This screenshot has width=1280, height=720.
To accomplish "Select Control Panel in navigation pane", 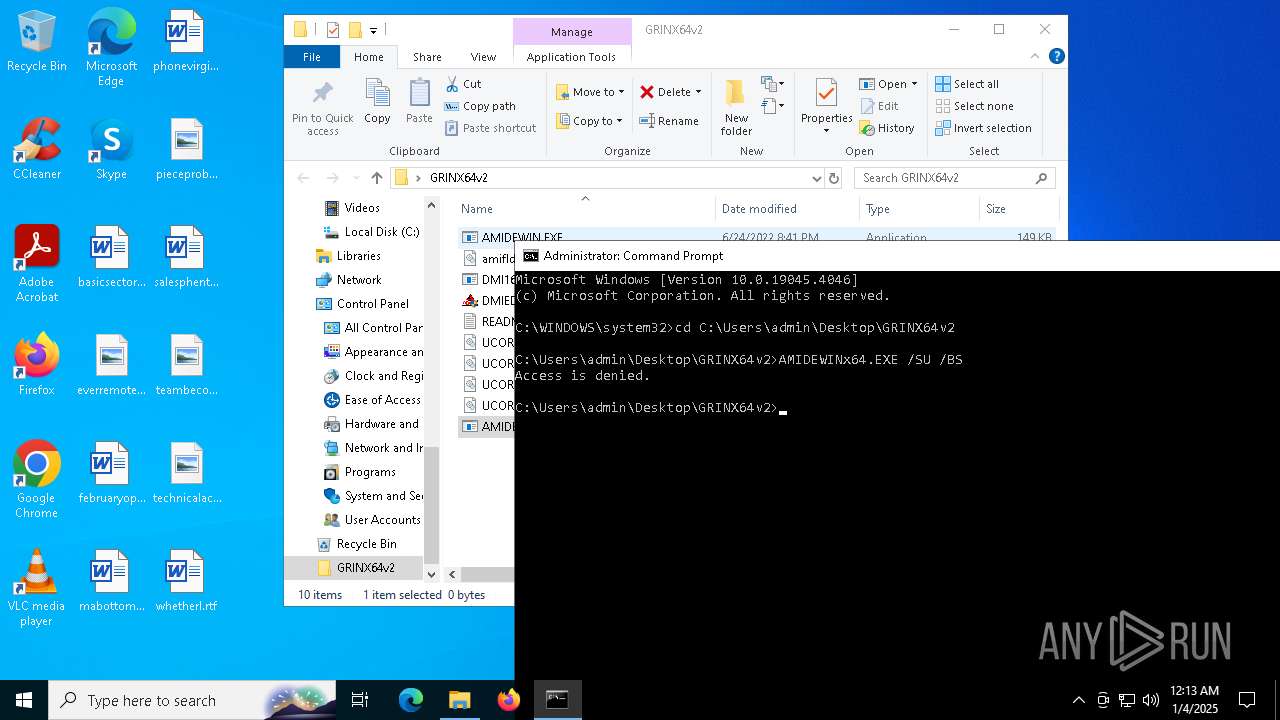I will 372,304.
